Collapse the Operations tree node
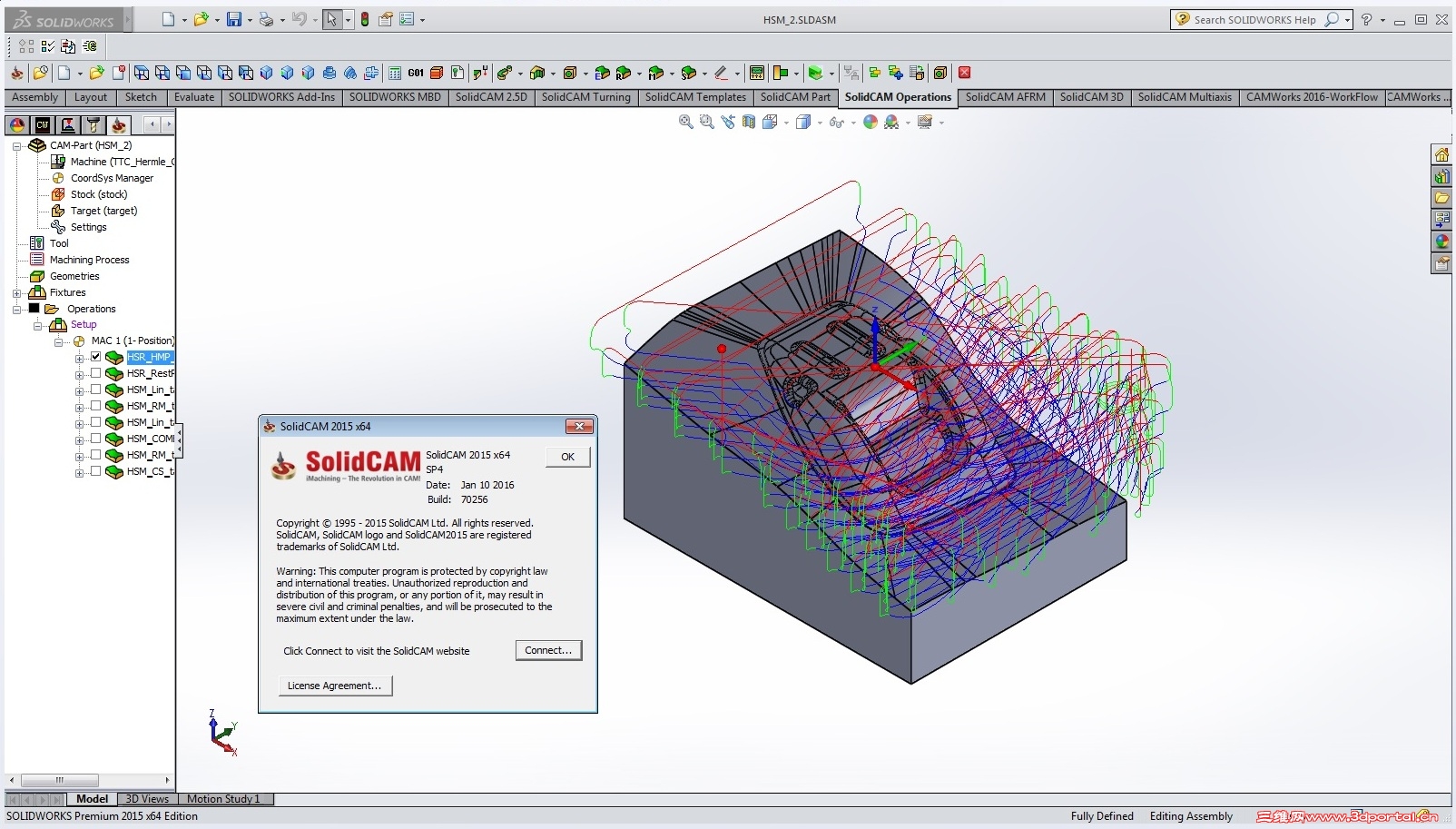 click(x=16, y=309)
